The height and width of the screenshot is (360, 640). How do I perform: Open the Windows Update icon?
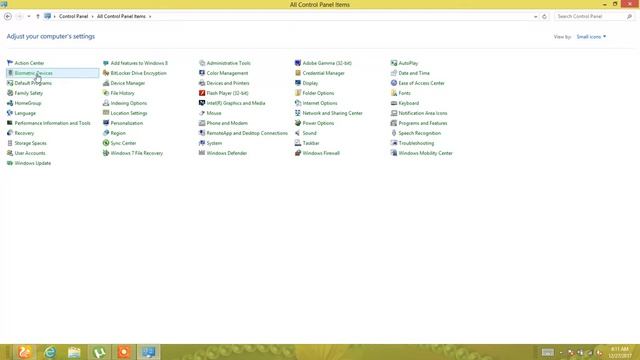click(10, 163)
